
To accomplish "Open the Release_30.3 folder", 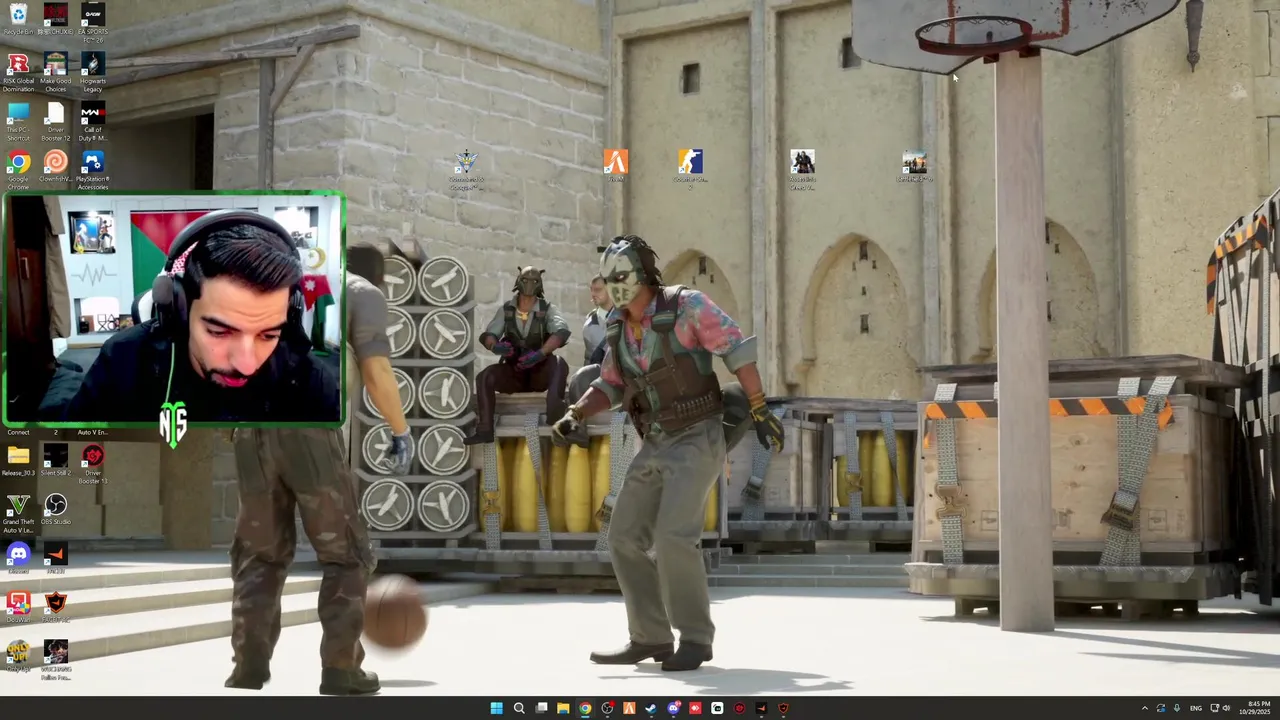I will 18,461.
